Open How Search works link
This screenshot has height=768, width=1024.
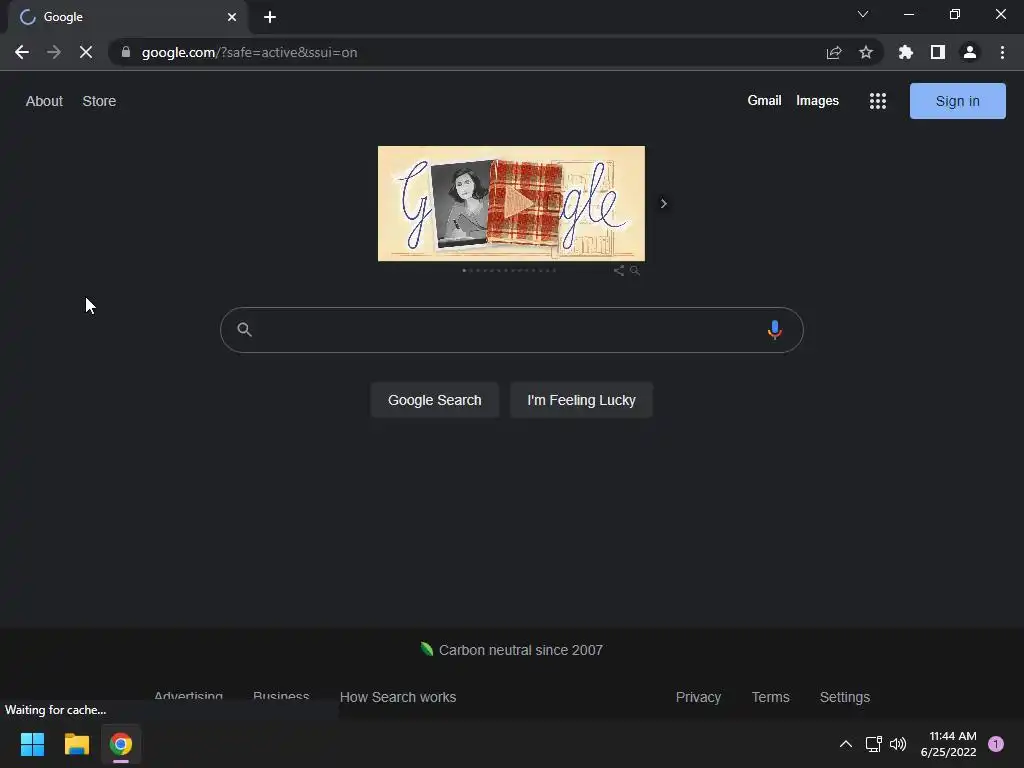[x=398, y=697]
